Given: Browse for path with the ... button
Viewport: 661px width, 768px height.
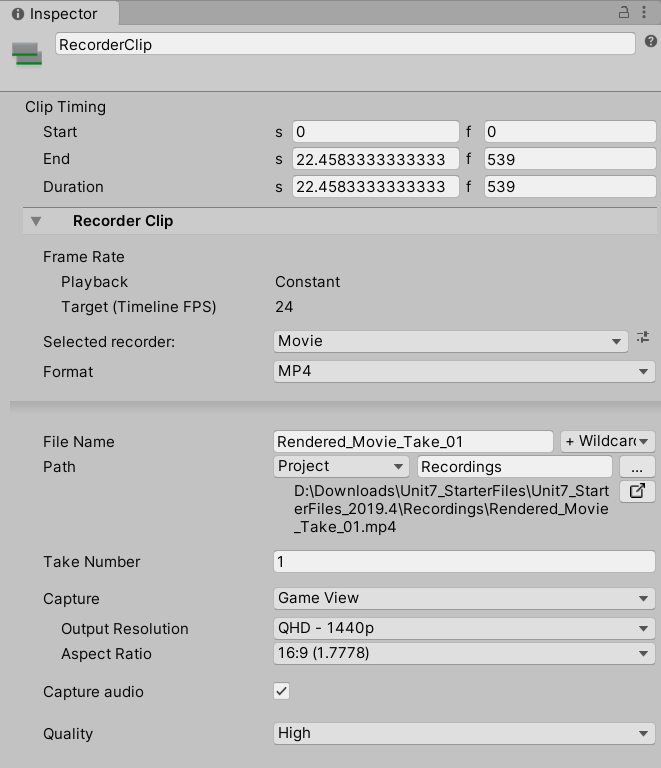Looking at the screenshot, I should pyautogui.click(x=637, y=467).
